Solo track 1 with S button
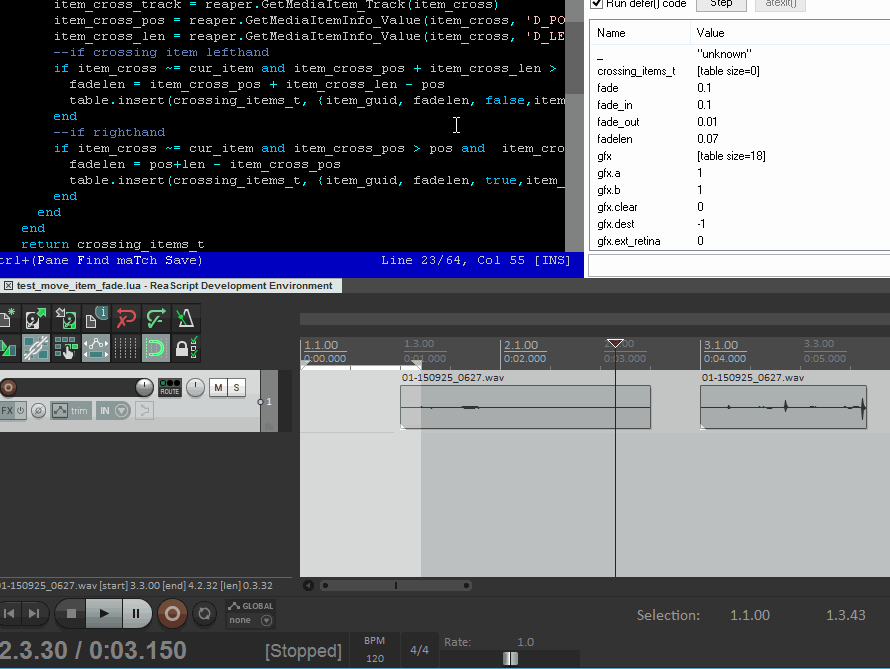The image size is (890, 669). click(237, 388)
